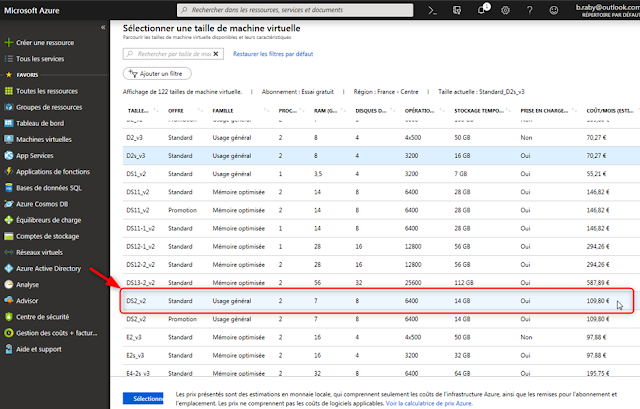Click the 587,89 € cost cell
This screenshot has width=640, height=409.
(598, 282)
